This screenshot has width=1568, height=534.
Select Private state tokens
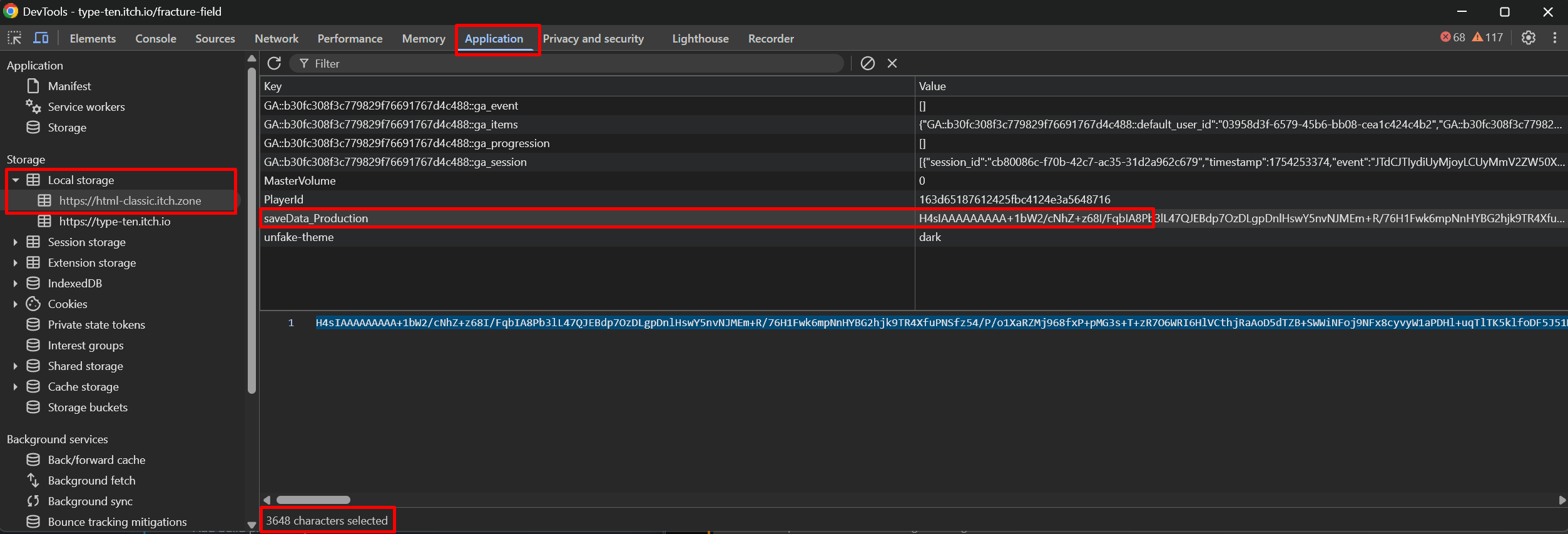tap(96, 324)
